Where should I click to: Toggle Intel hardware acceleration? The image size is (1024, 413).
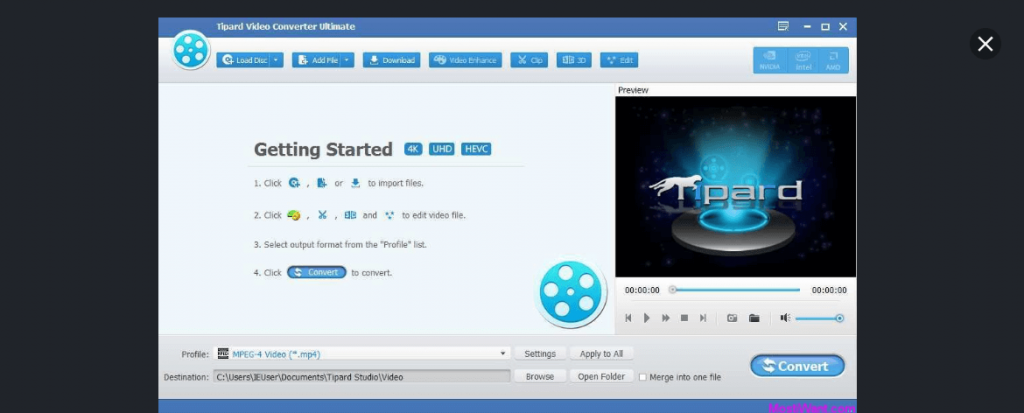(802, 60)
